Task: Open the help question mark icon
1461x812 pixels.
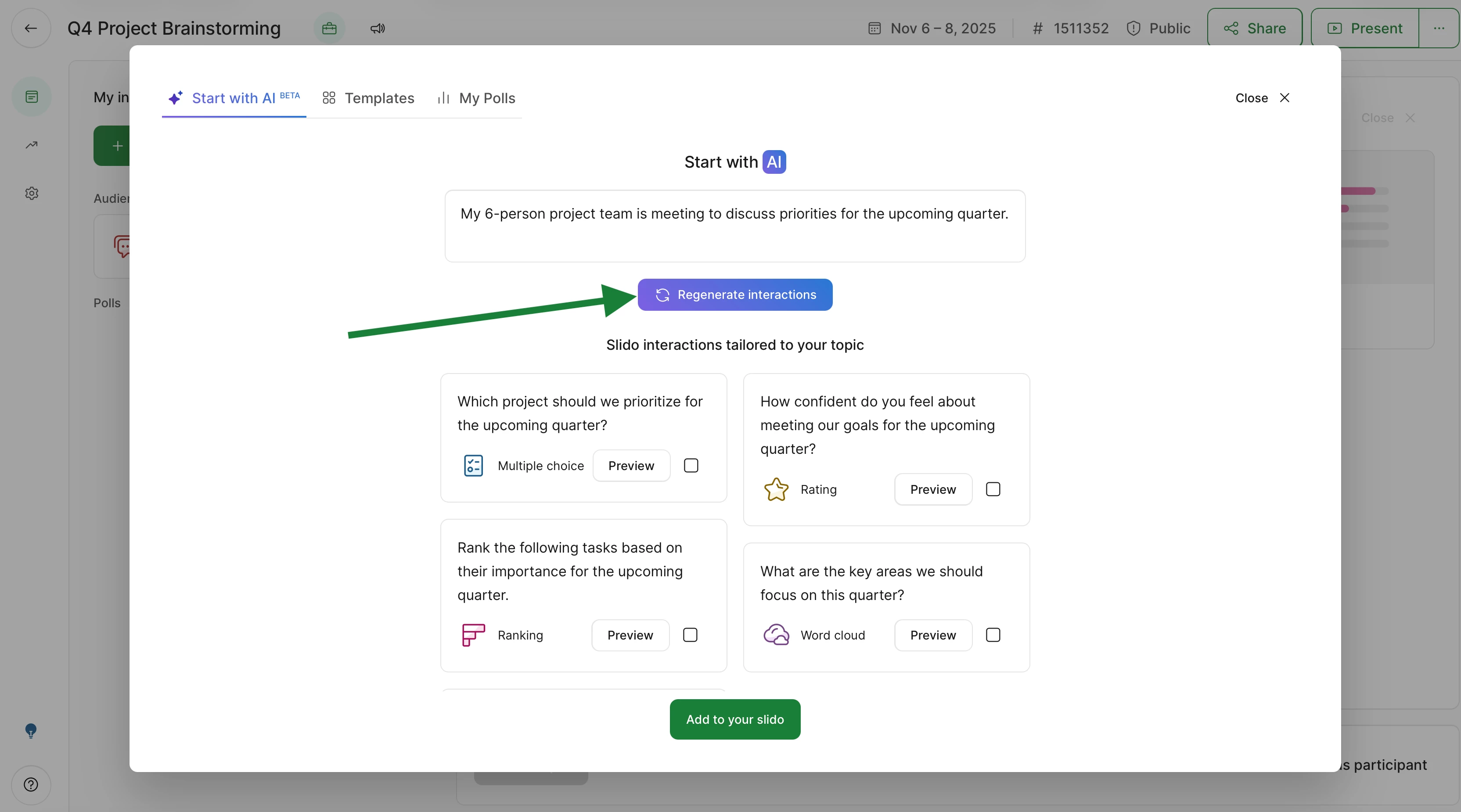Action: click(x=31, y=785)
